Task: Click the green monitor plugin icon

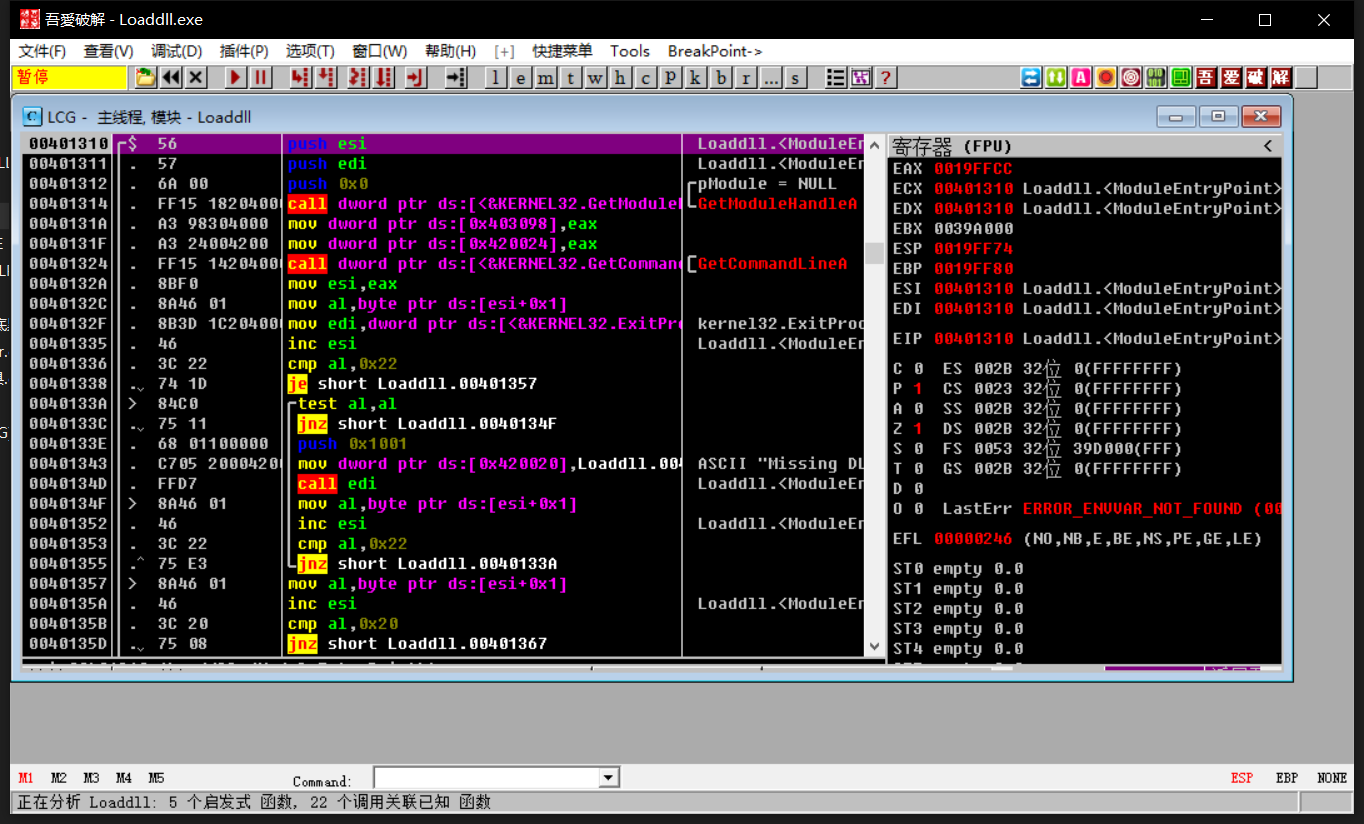Action: [1181, 77]
